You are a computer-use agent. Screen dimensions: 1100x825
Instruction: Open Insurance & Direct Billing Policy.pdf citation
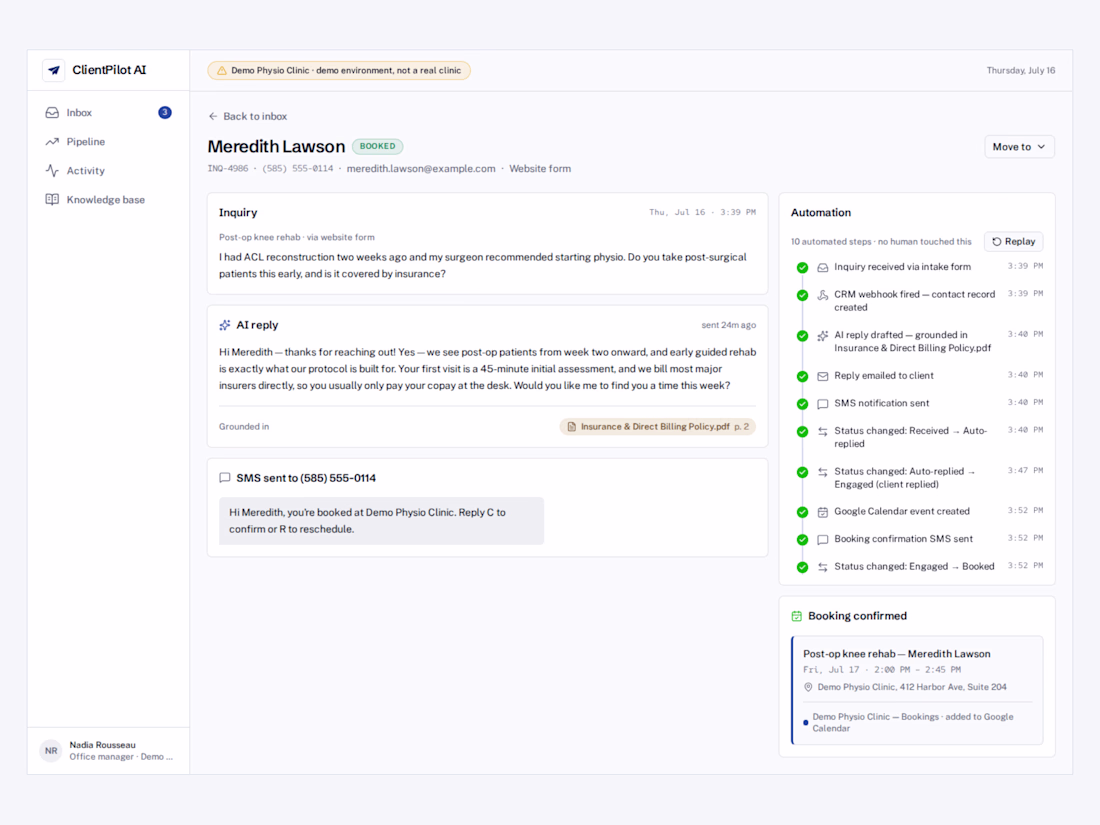(x=657, y=427)
